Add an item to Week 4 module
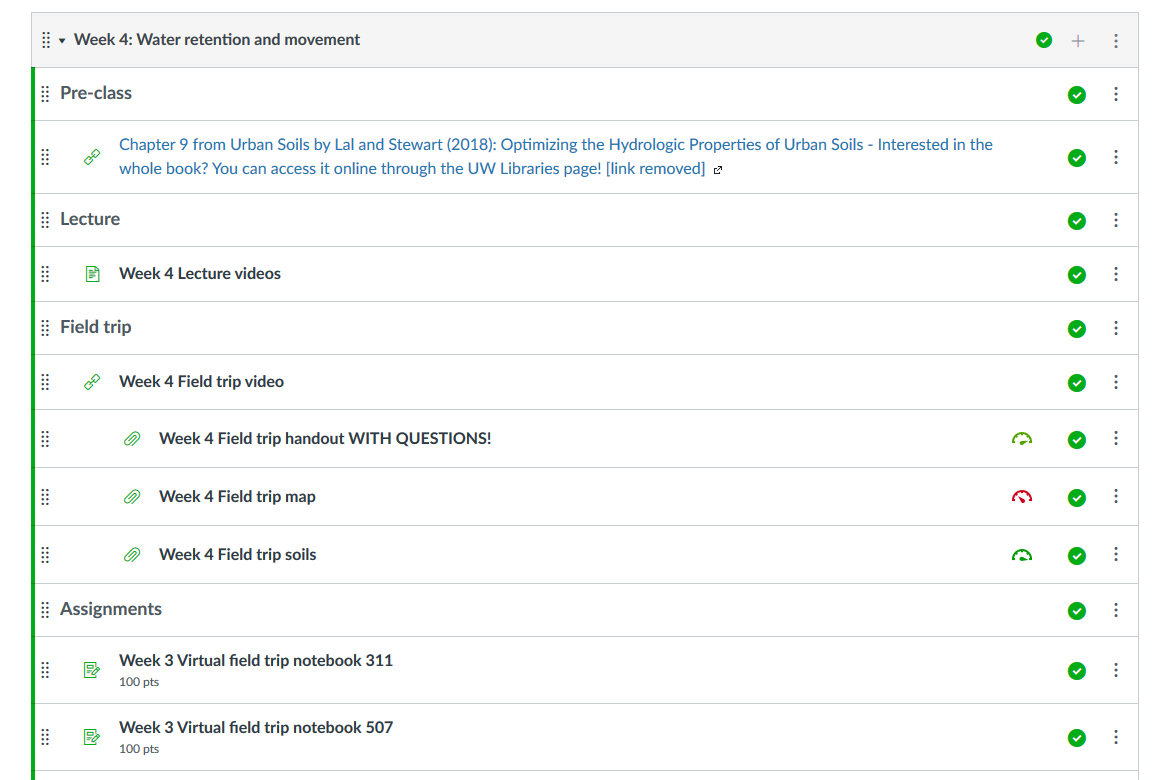The width and height of the screenshot is (1170, 780). 1077,41
